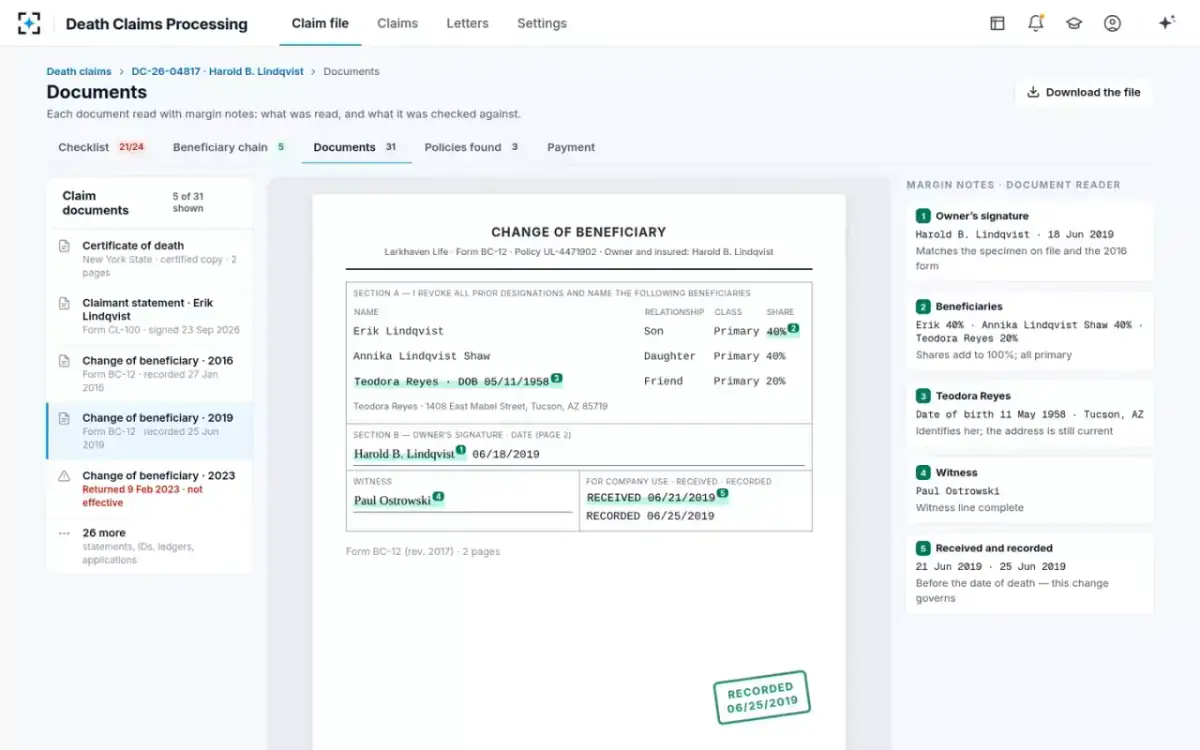The width and height of the screenshot is (1200, 750).
Task: Click the Claimant statement document icon
Action: click(64, 303)
